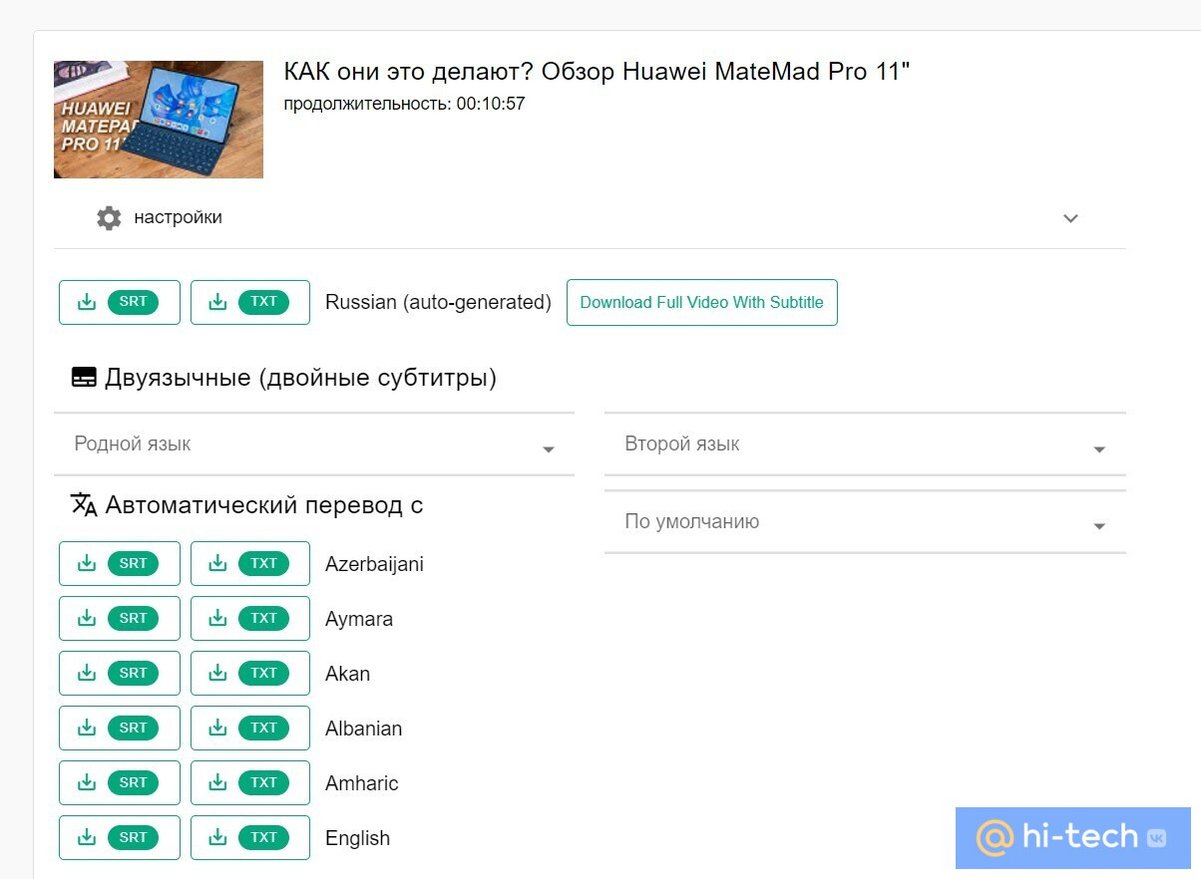Click the video title about Huawei MateMad Pro
Image resolution: width=1201 pixels, height=879 pixels.
pyautogui.click(x=597, y=71)
